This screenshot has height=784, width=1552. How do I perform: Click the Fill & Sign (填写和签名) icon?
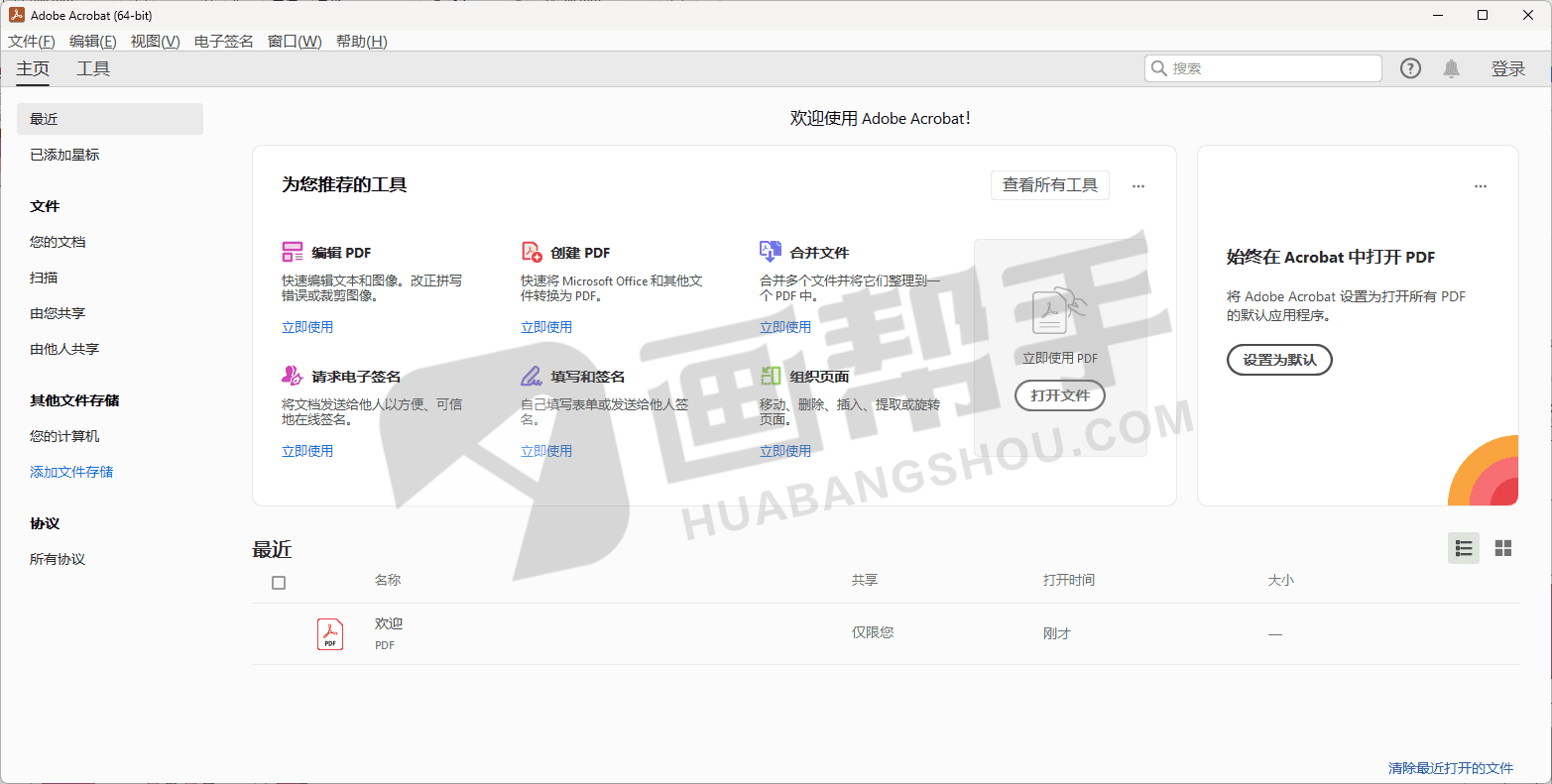coord(532,376)
